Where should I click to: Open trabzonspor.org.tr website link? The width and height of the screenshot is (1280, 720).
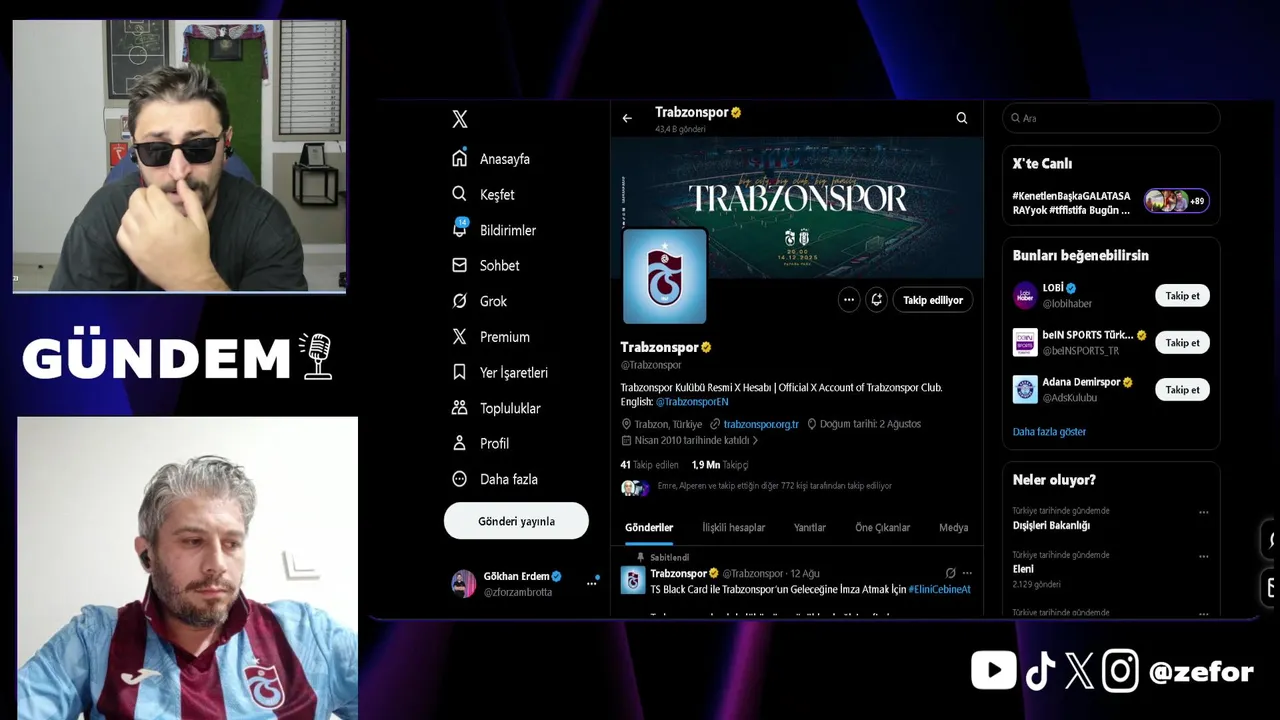pyautogui.click(x=761, y=424)
